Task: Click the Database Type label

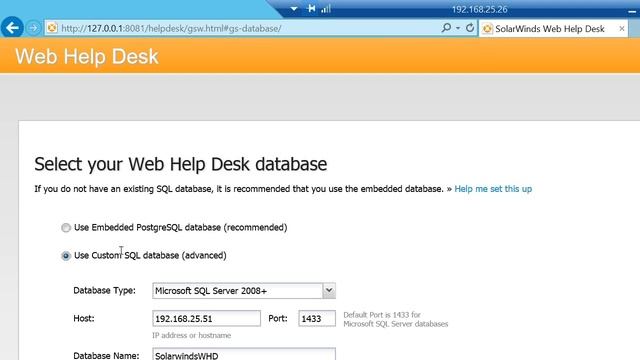Action: click(104, 291)
